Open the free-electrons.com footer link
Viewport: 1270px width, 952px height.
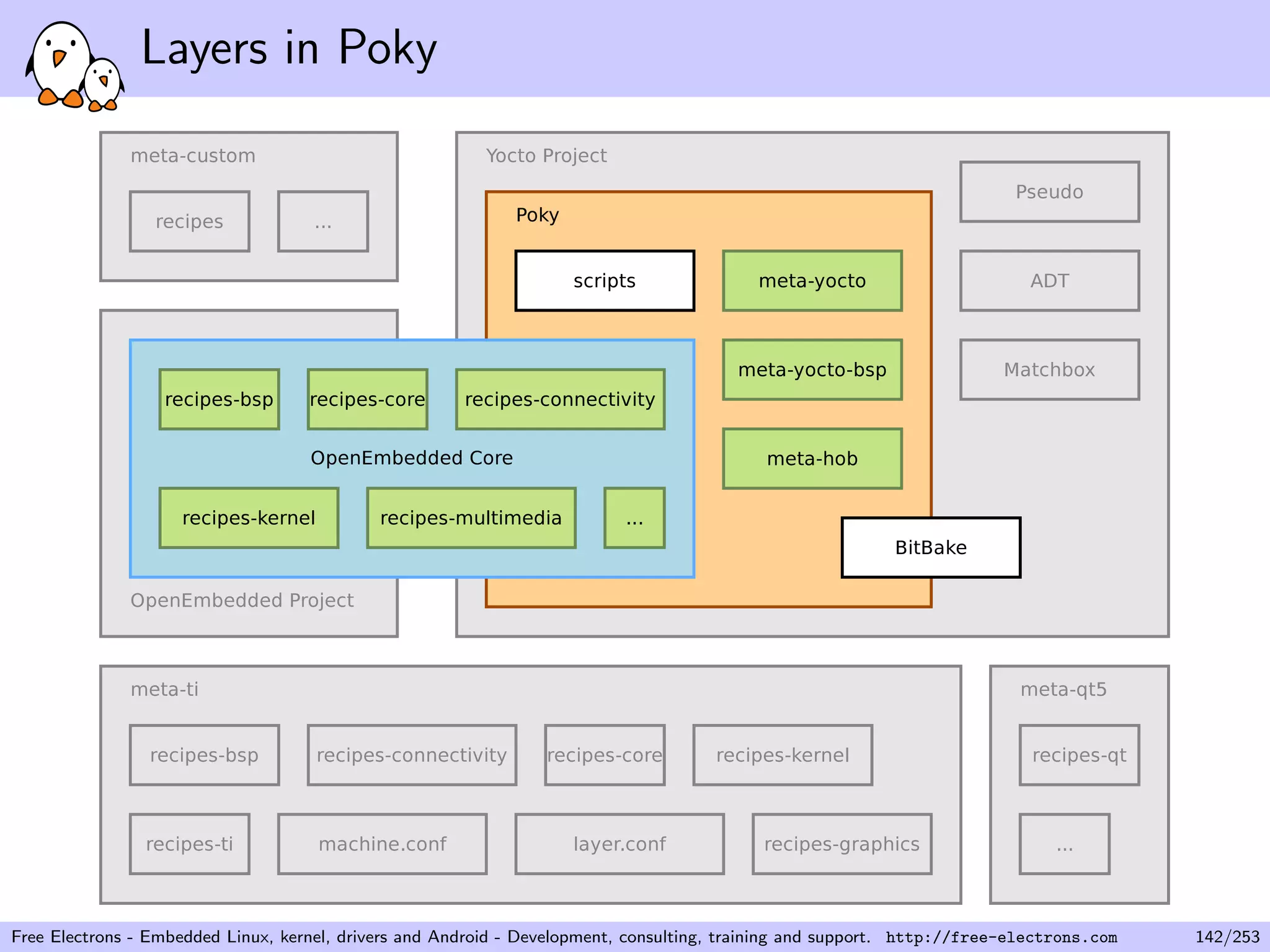[1001, 937]
